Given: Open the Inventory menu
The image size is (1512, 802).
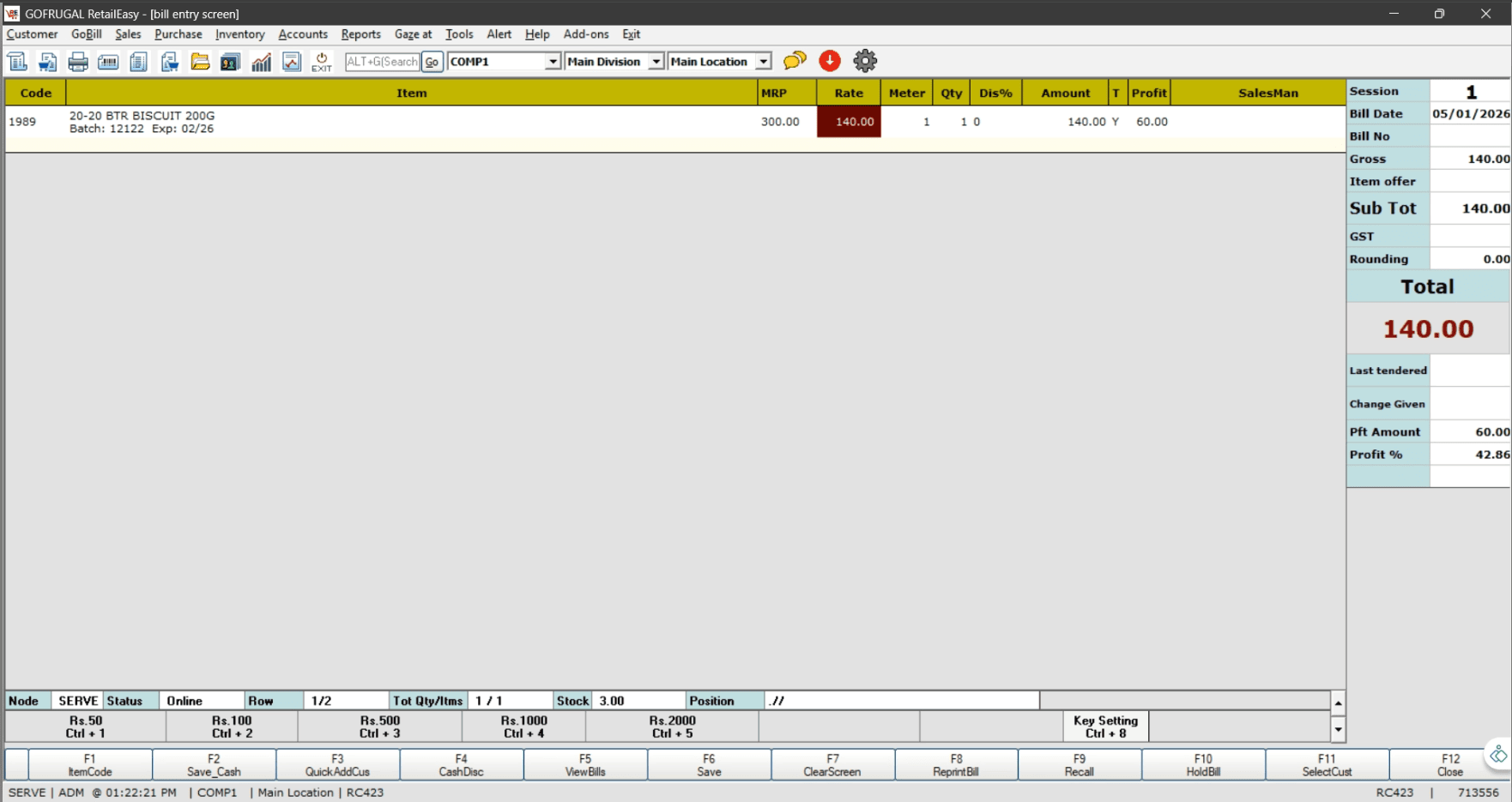Looking at the screenshot, I should [240, 34].
